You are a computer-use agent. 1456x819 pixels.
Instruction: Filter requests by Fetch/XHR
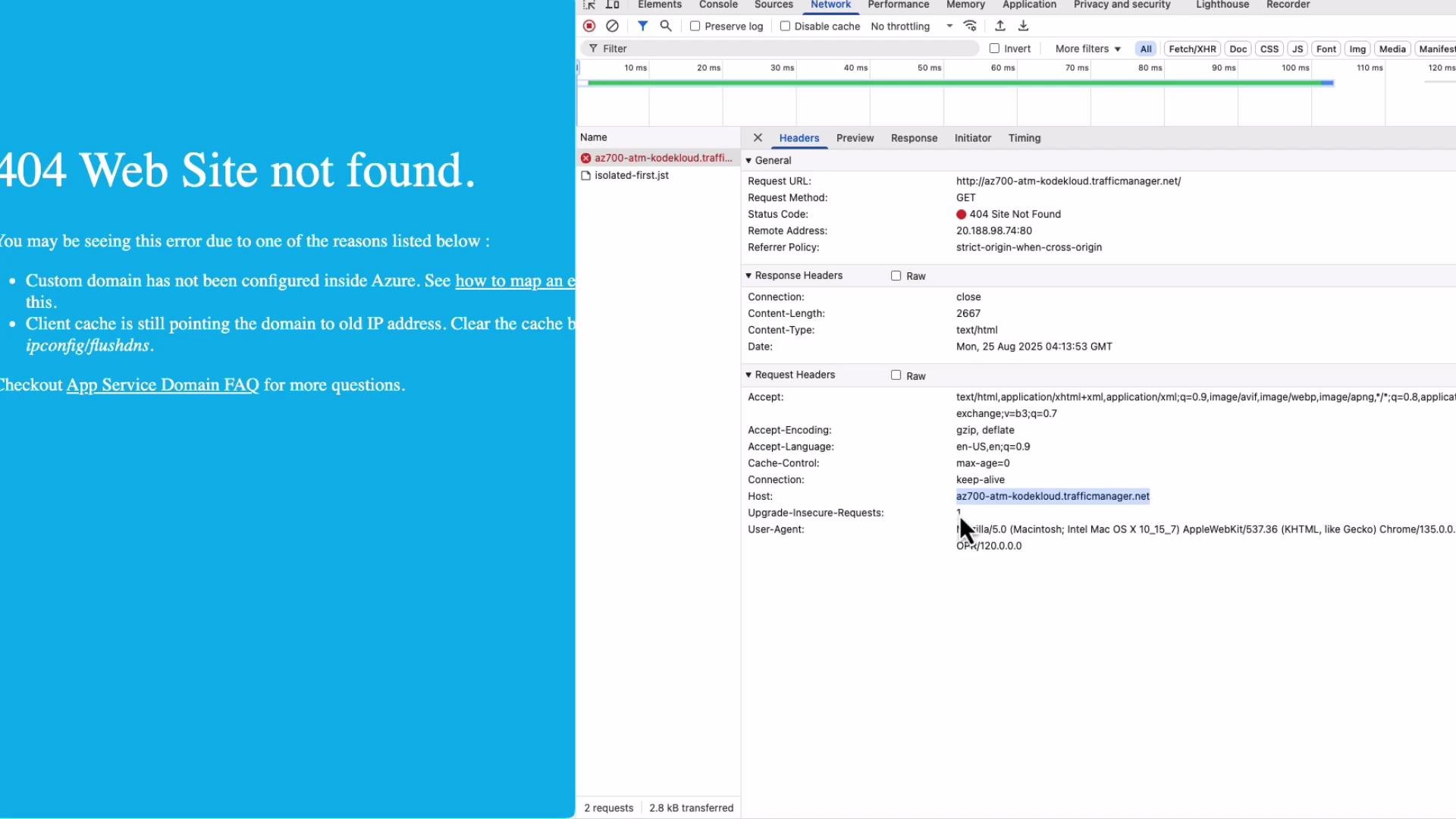pyautogui.click(x=1192, y=49)
